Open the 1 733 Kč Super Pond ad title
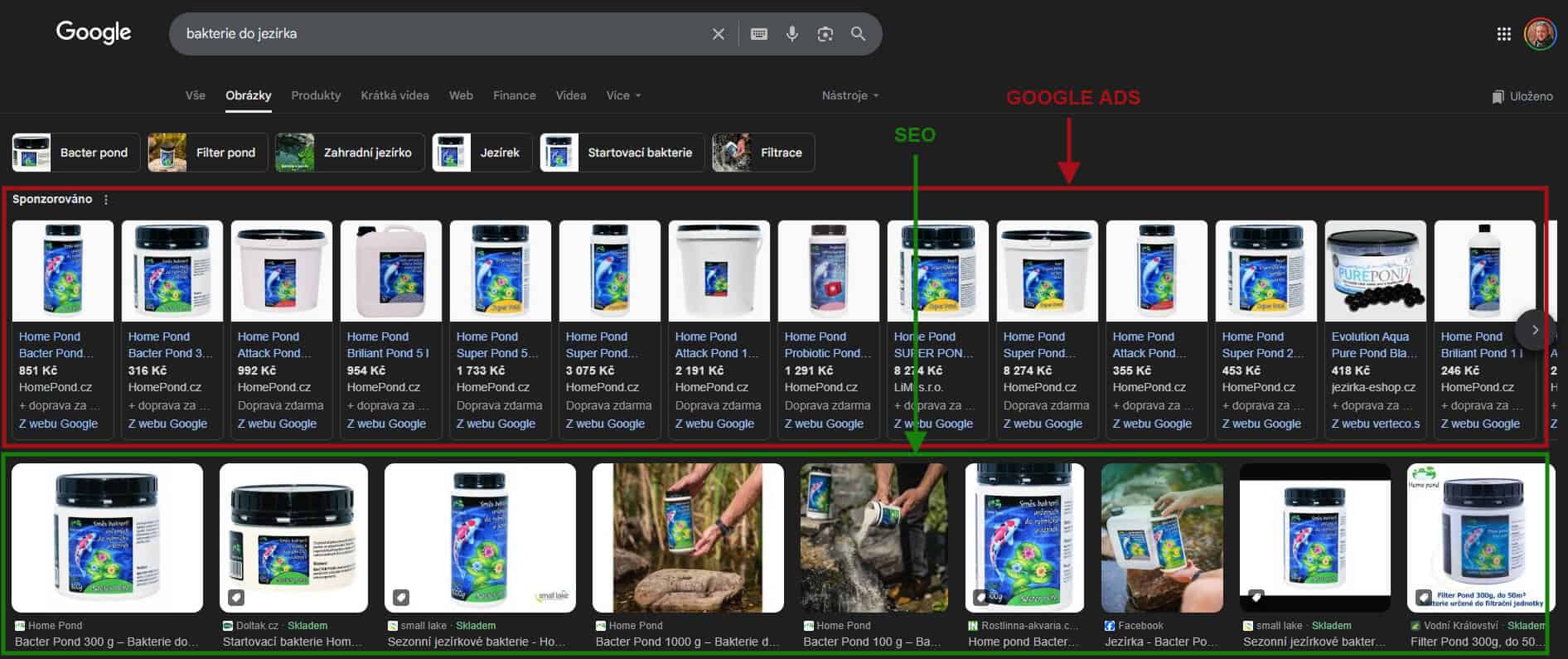 tap(497, 345)
